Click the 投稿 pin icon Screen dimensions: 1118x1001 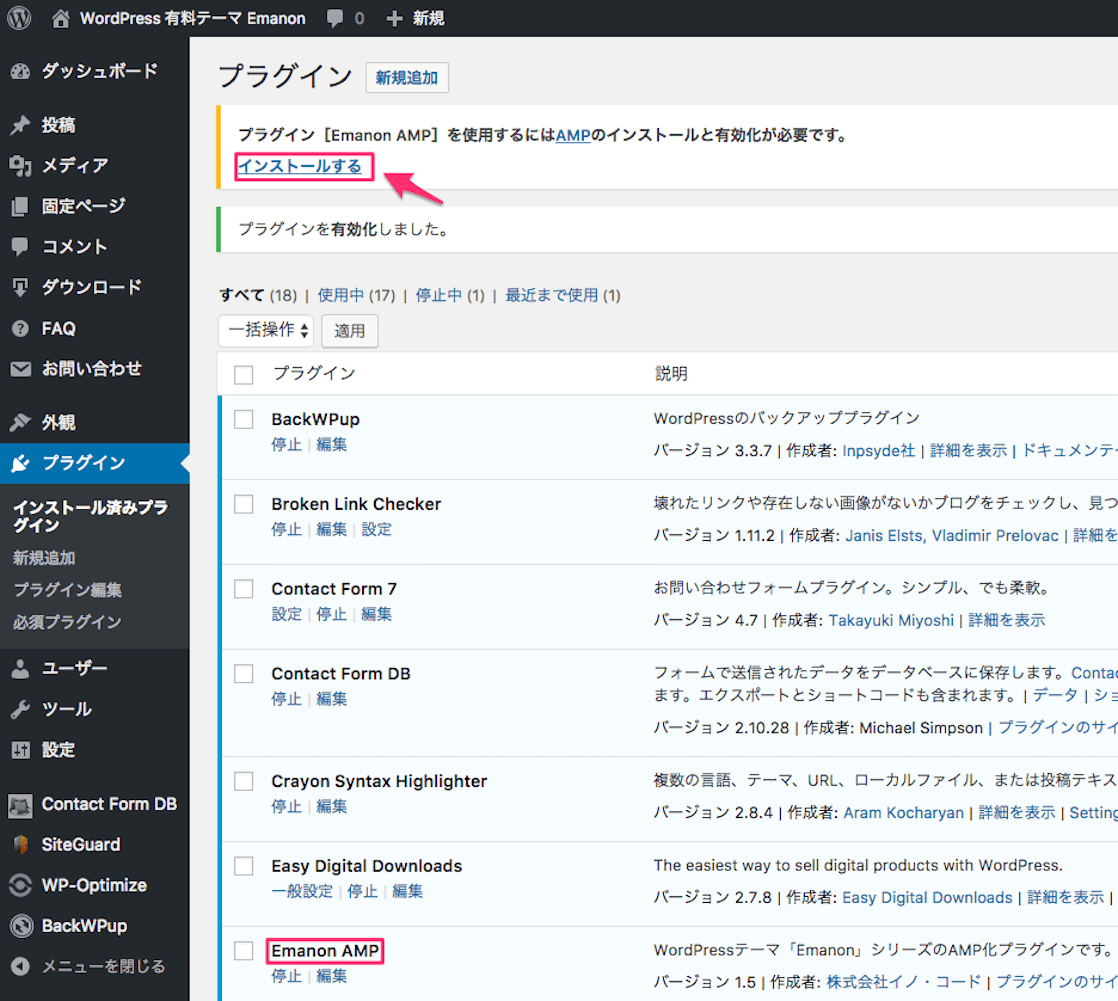click(x=21, y=125)
